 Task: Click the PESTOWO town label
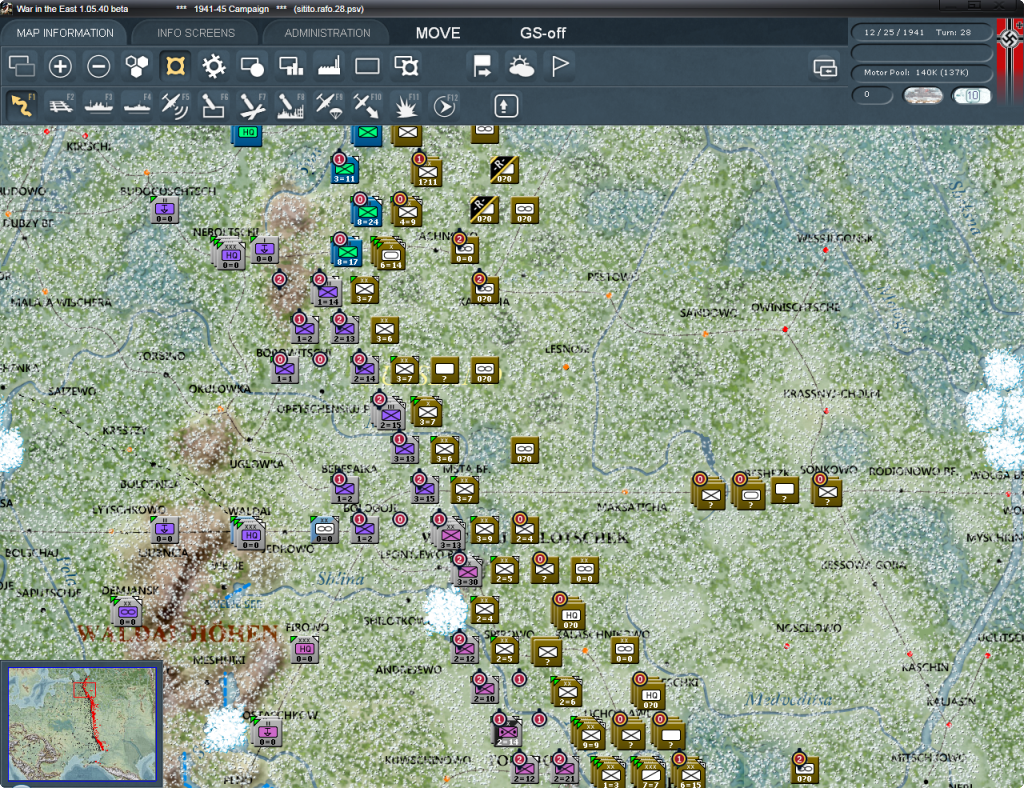click(613, 277)
